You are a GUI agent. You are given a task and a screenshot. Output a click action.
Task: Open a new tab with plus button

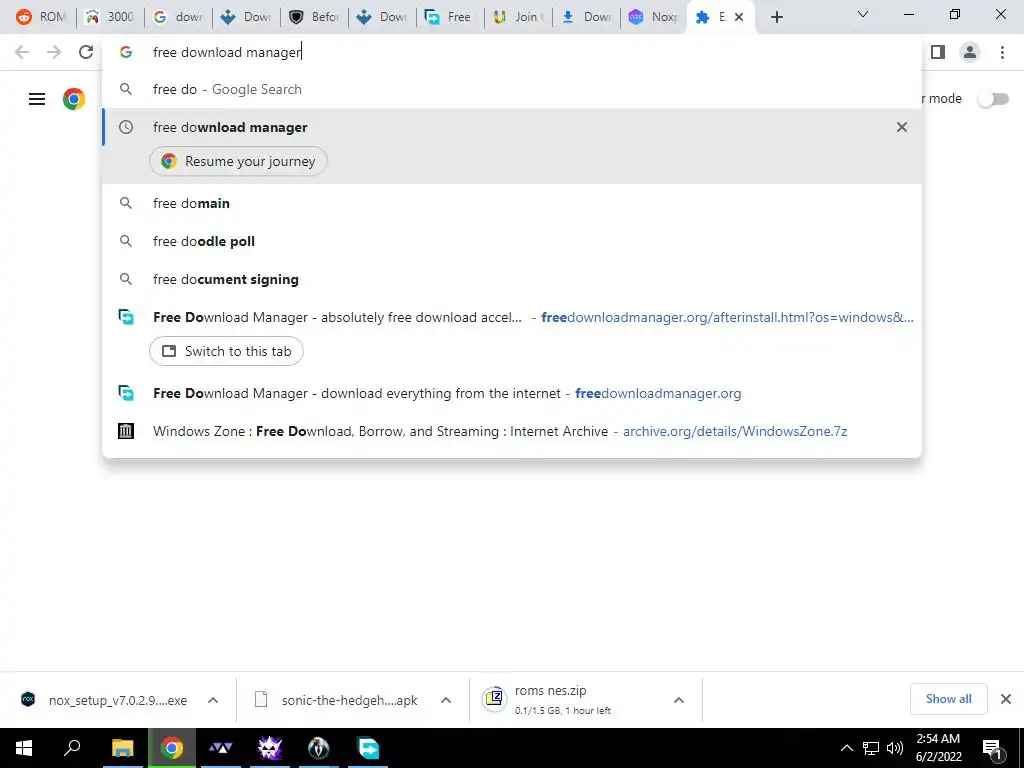tap(776, 17)
